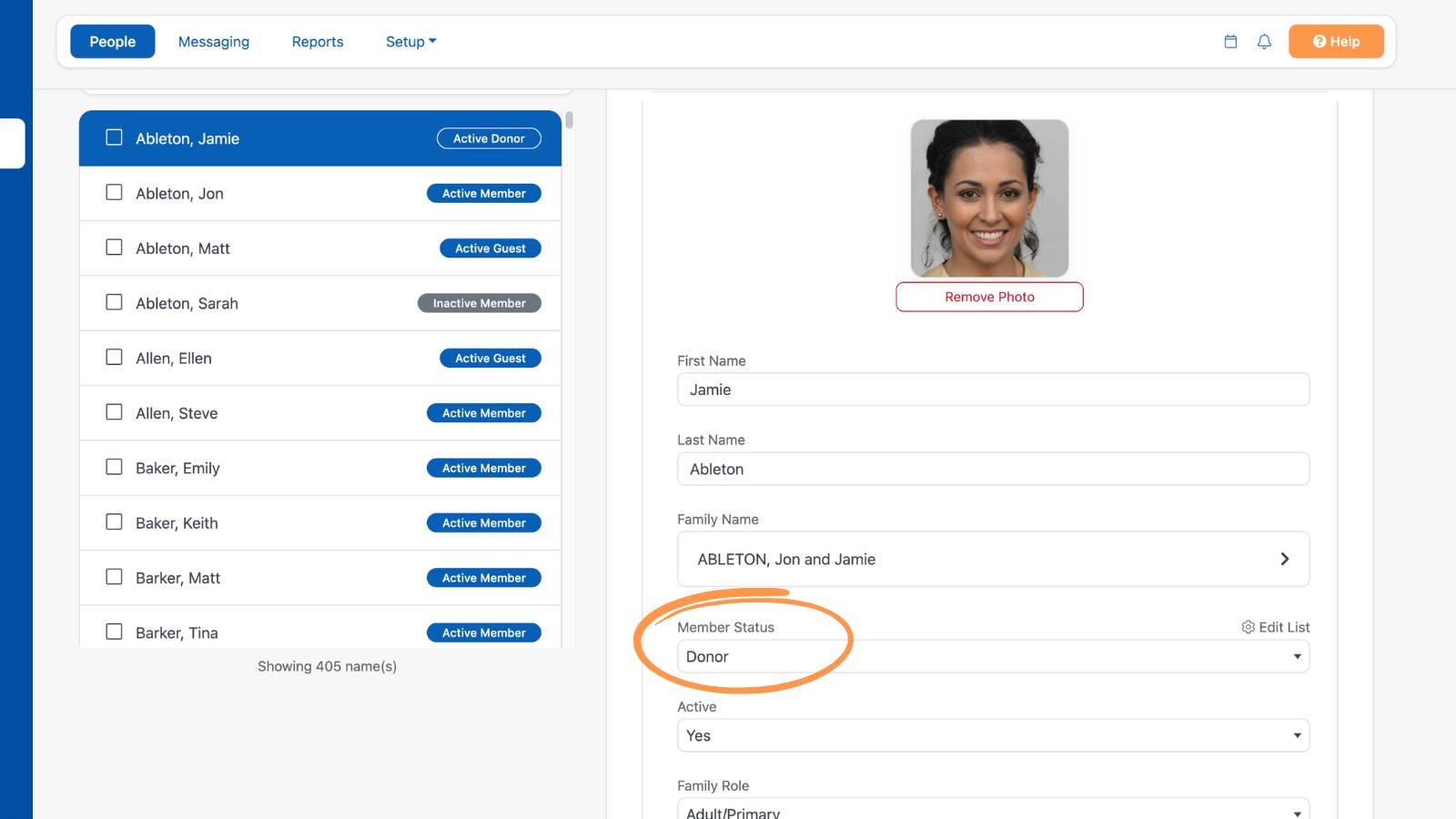Click the people list scrollbar
Viewport: 1456px width, 819px height.
pyautogui.click(x=569, y=120)
